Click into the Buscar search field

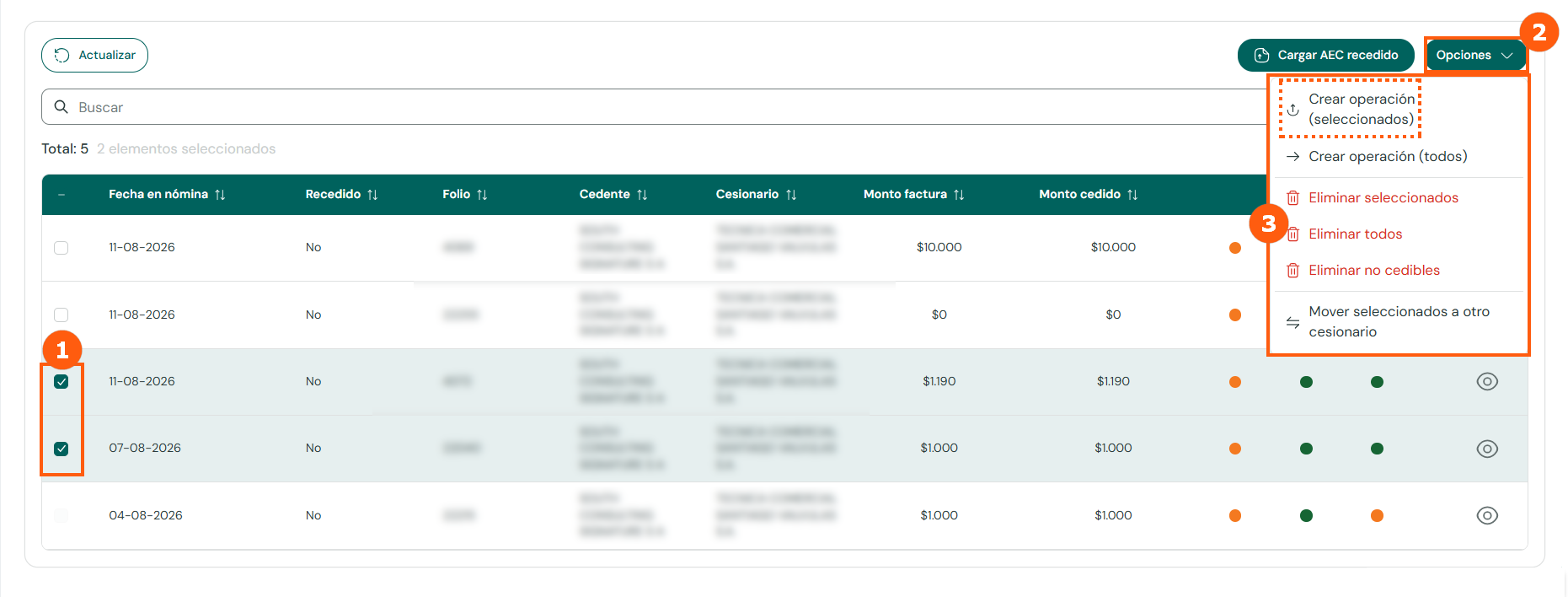click(x=654, y=107)
